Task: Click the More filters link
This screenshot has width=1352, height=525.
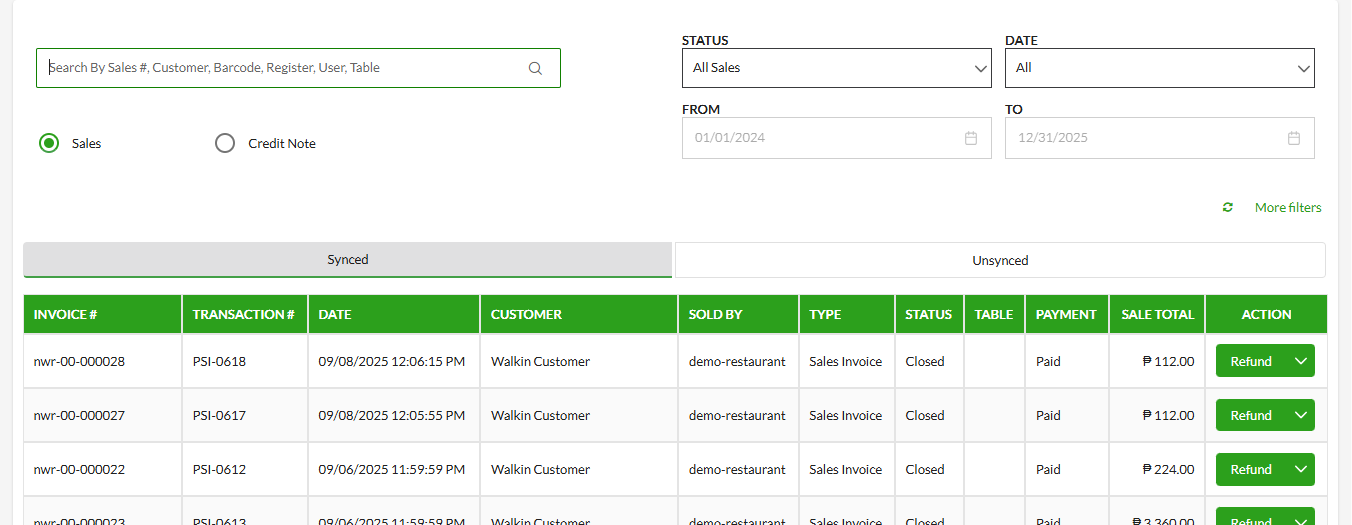Action: click(1288, 208)
